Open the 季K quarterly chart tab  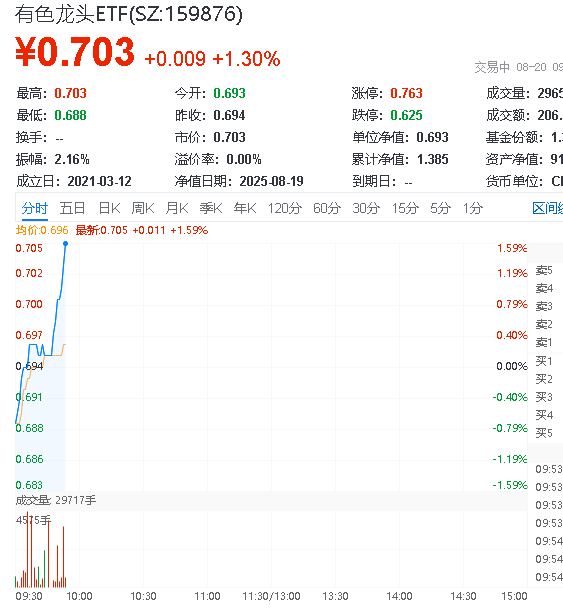(x=211, y=208)
